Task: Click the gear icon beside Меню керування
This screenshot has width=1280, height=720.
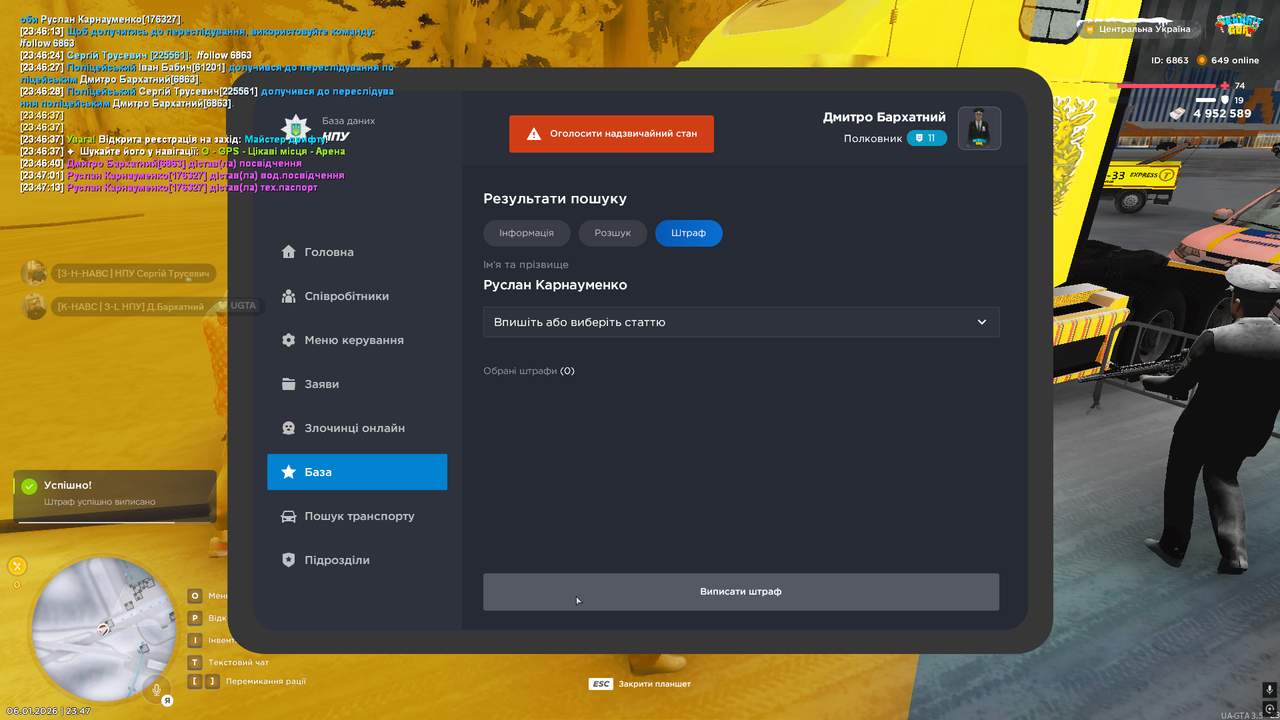Action: click(x=288, y=340)
